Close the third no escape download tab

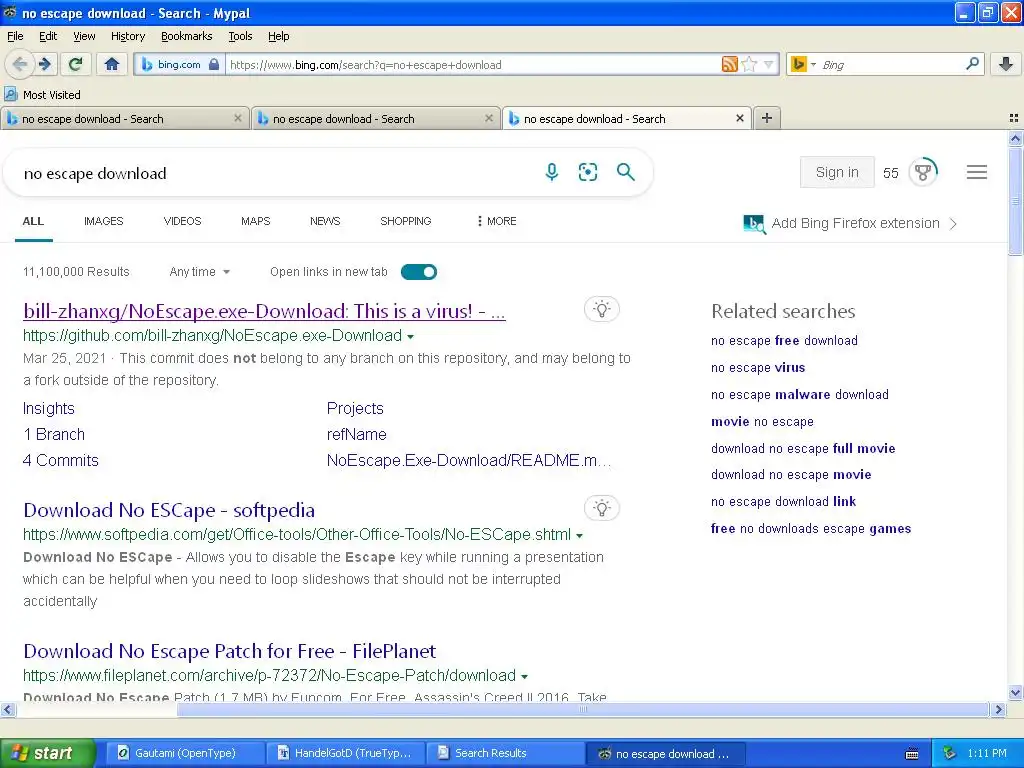pyautogui.click(x=739, y=118)
